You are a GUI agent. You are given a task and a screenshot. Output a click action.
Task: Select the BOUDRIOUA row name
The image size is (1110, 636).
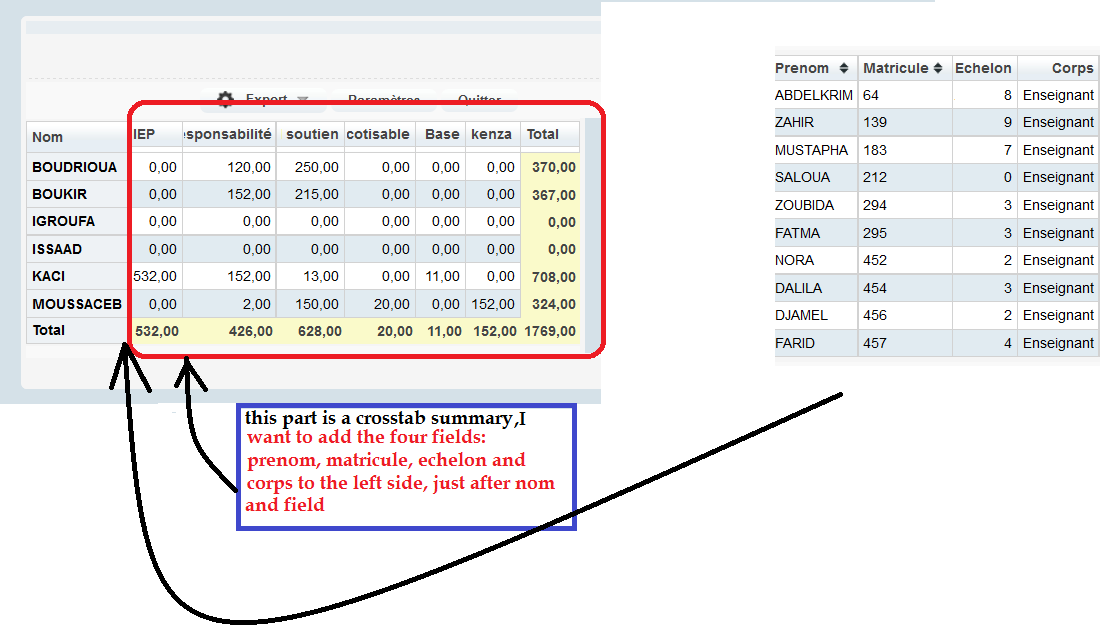pyautogui.click(x=74, y=167)
